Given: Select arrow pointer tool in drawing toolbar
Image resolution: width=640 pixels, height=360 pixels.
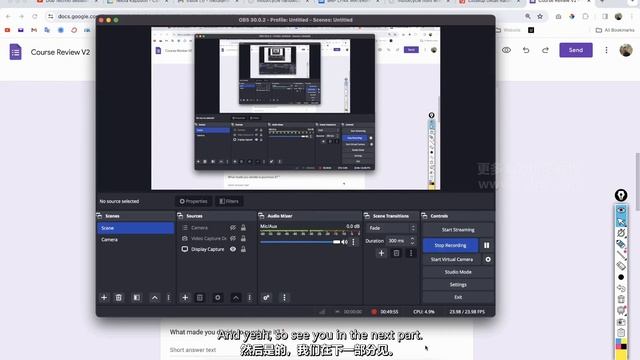Looking at the screenshot, I should click(621, 221).
